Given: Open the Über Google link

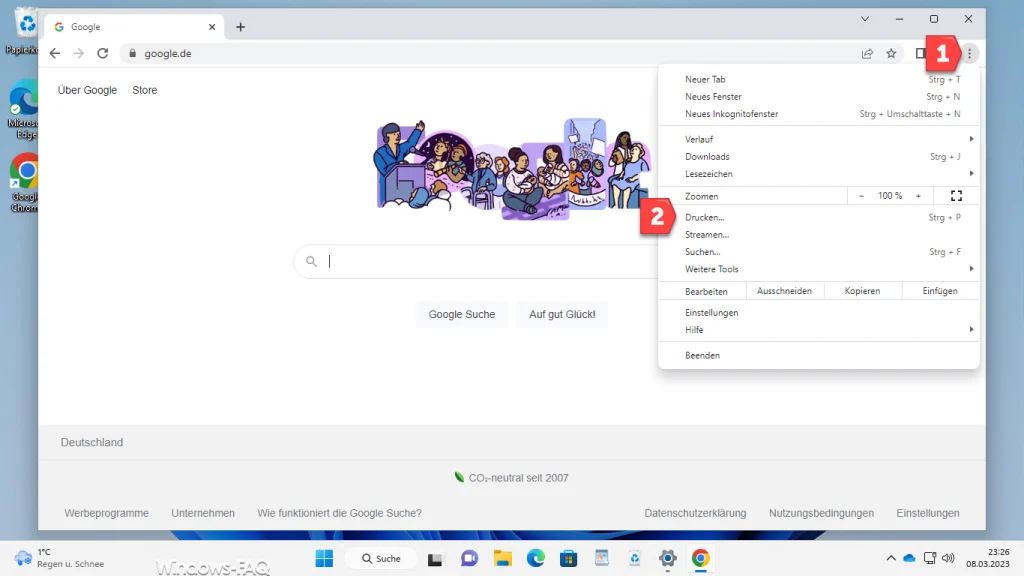Looking at the screenshot, I should click(87, 90).
